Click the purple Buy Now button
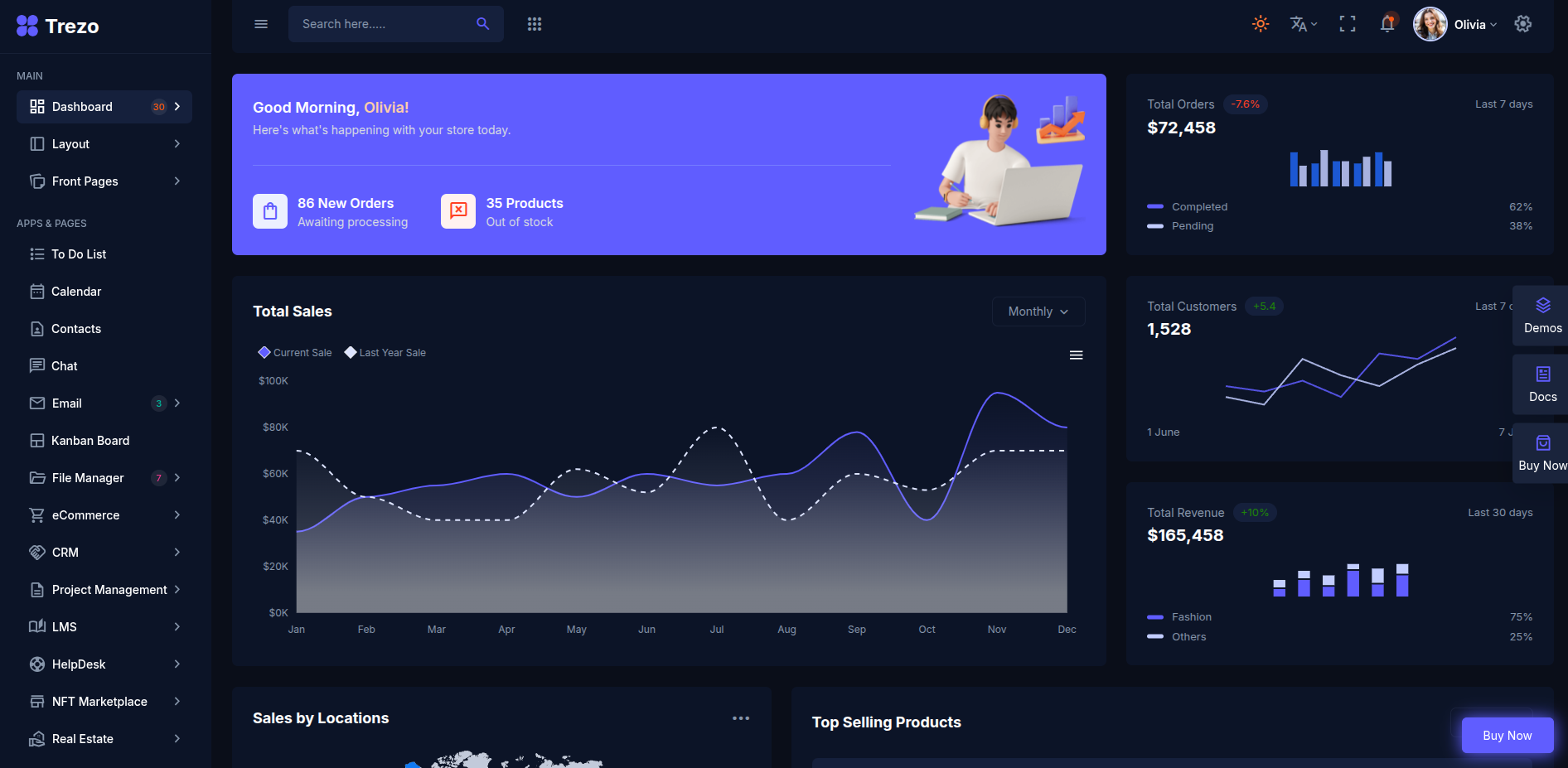Image resolution: width=1568 pixels, height=768 pixels. [x=1507, y=736]
